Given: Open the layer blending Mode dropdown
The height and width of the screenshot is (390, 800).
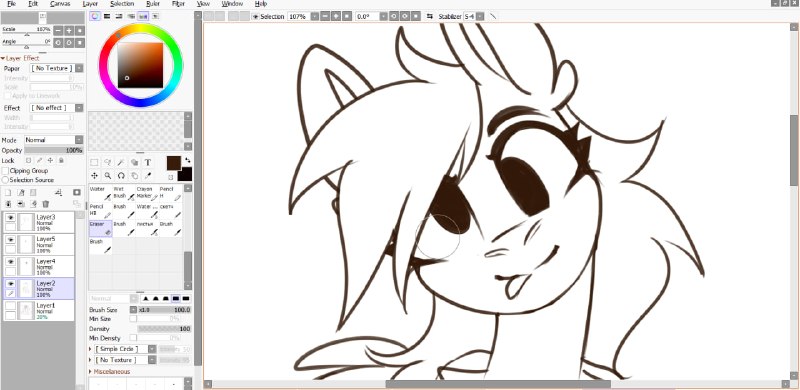Looking at the screenshot, I should [54, 140].
